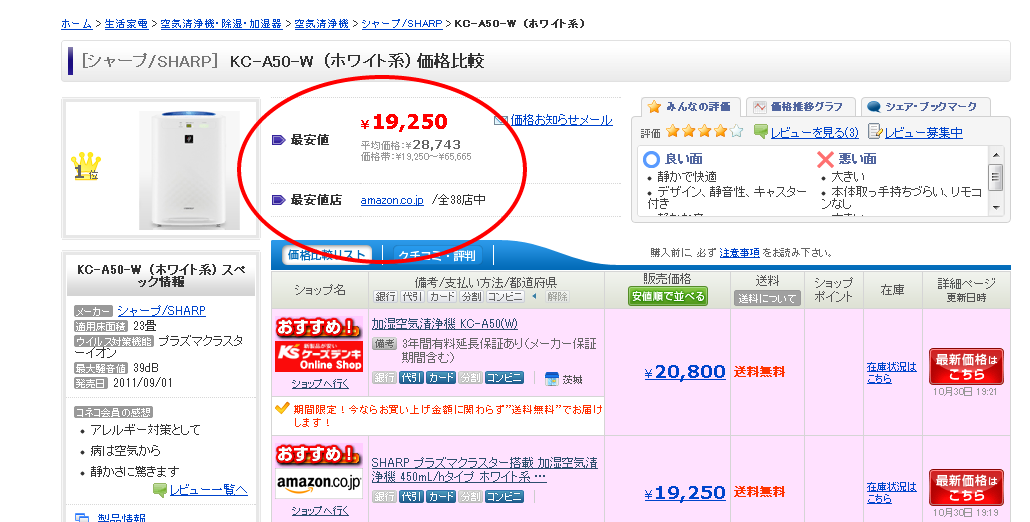Open the 価格お知らせメール link

[561, 120]
